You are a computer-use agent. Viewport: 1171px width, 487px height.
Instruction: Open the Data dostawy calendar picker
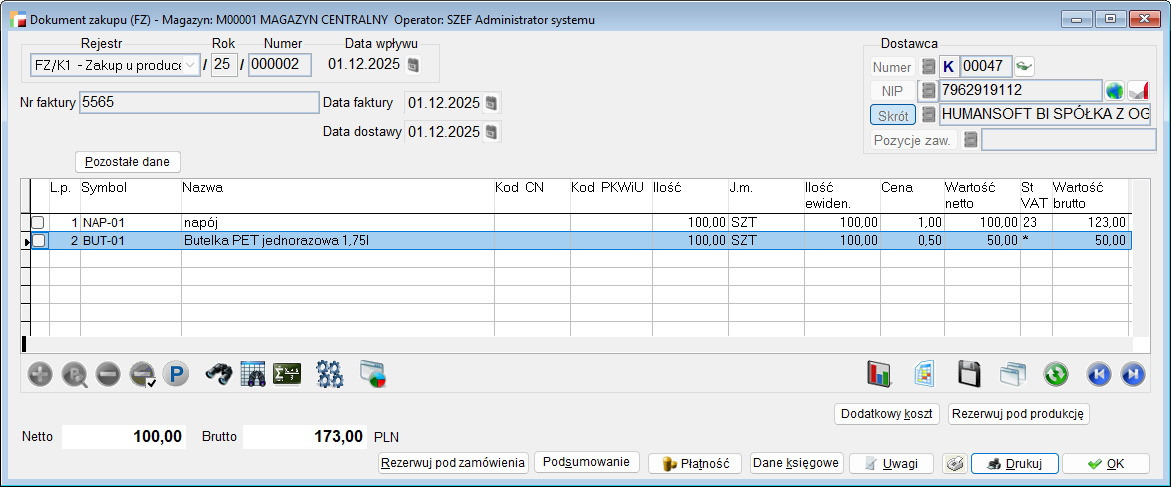click(x=491, y=132)
